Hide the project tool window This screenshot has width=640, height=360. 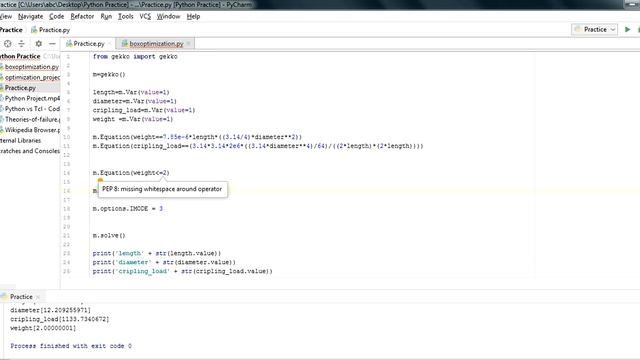52,44
